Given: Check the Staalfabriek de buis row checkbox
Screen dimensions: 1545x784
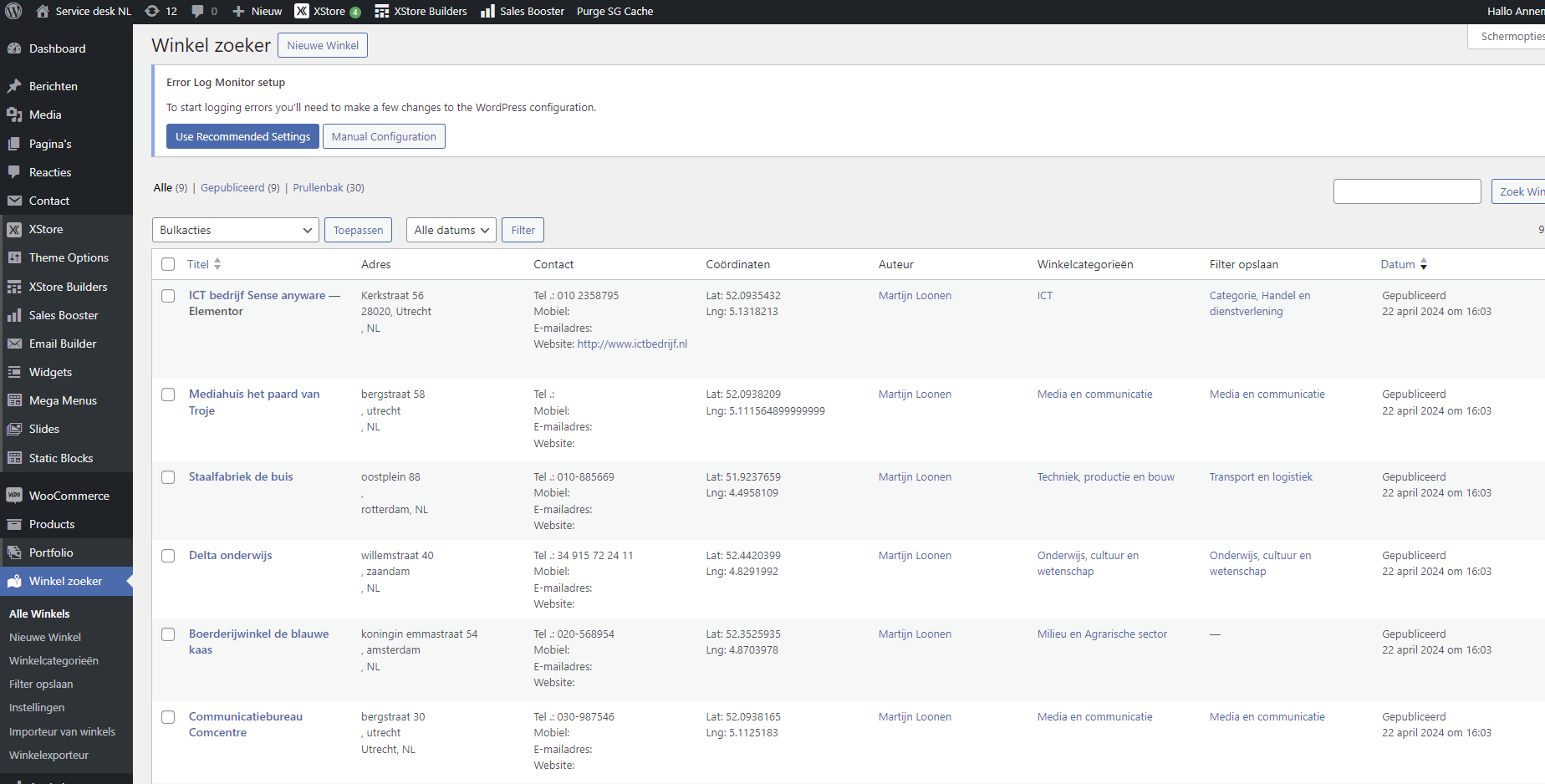Looking at the screenshot, I should pyautogui.click(x=168, y=477).
